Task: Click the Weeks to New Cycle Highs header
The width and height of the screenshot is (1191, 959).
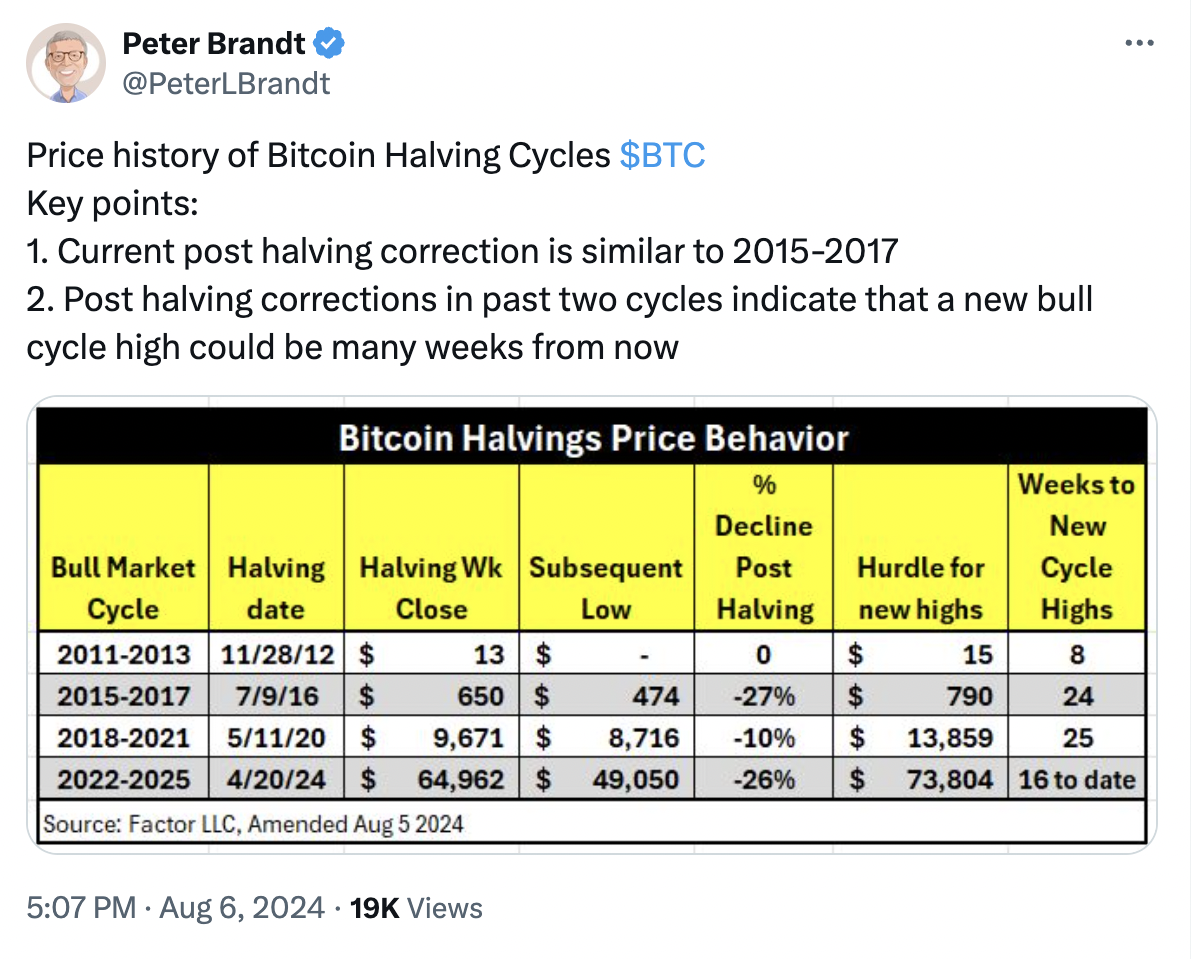Action: click(x=1076, y=547)
